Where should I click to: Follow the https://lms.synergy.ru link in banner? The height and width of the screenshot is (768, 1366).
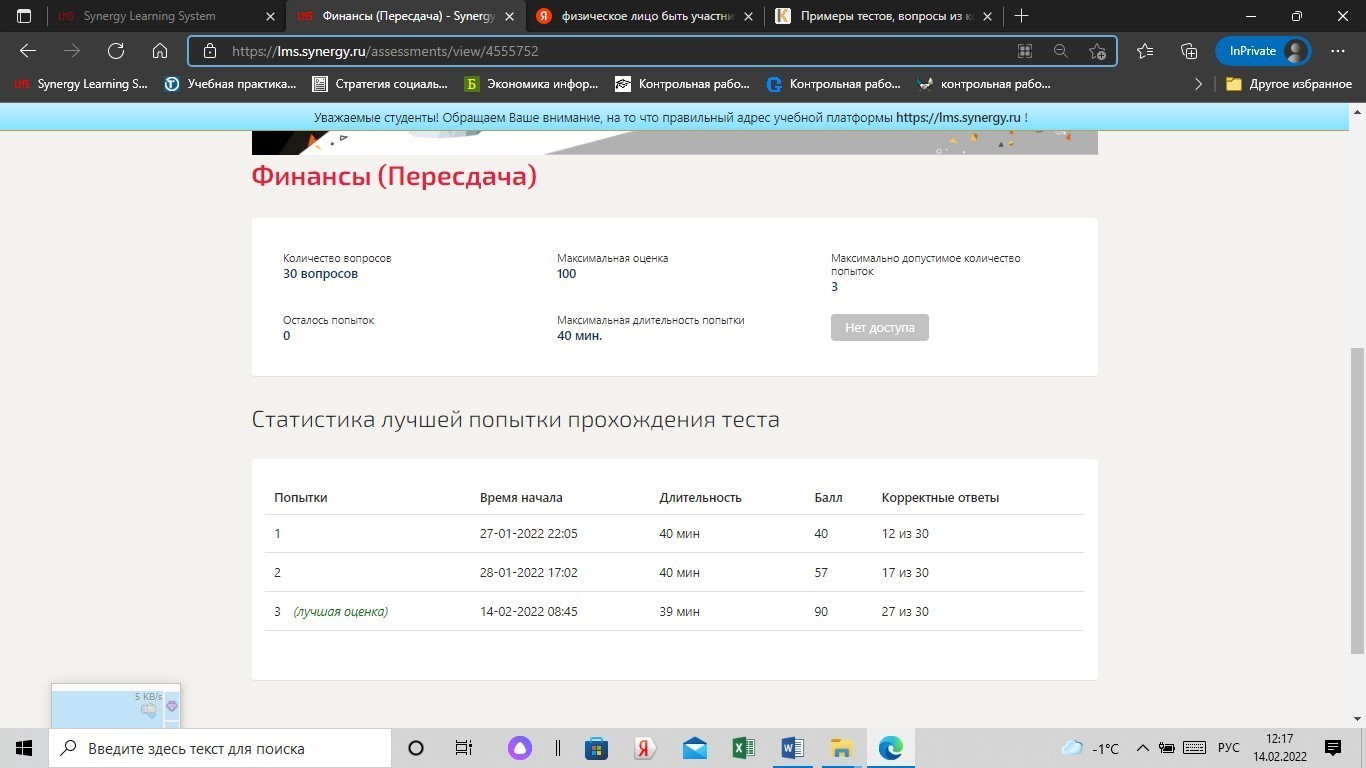pyautogui.click(x=958, y=117)
